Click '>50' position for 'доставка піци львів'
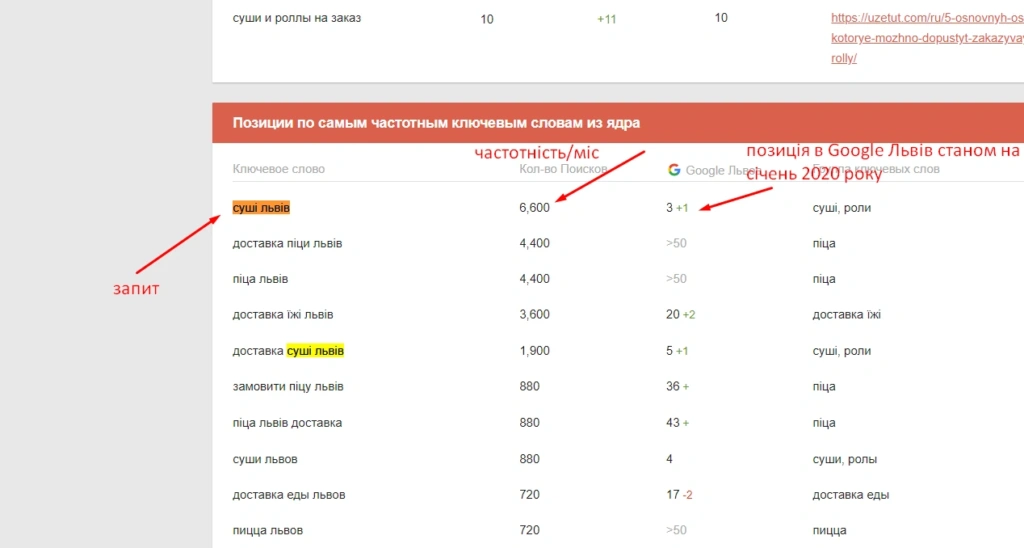Viewport: 1024px width, 548px height. (x=676, y=244)
